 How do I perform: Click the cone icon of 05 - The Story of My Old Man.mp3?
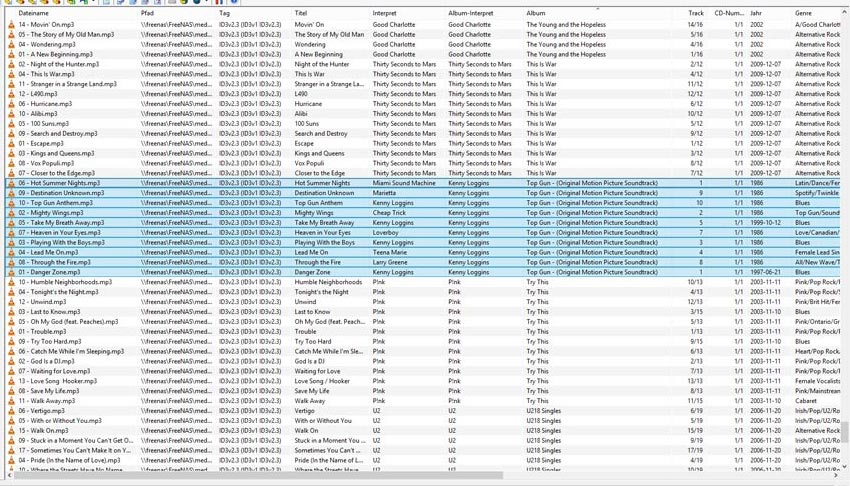(x=11, y=35)
